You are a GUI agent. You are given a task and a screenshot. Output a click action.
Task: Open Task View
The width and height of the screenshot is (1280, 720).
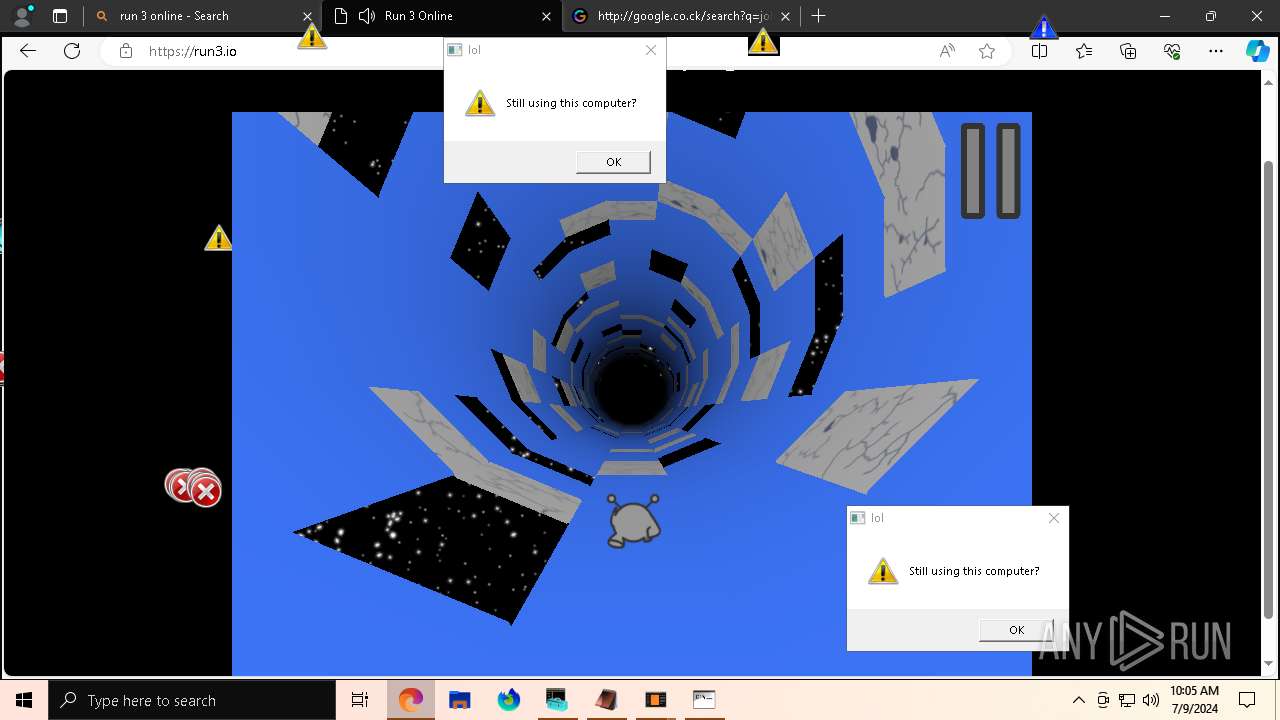click(360, 700)
